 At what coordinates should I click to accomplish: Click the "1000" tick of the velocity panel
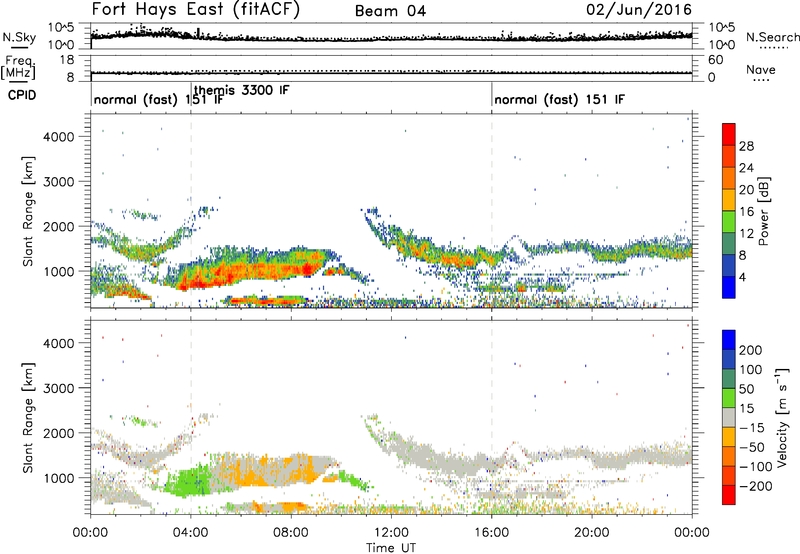tap(59, 478)
